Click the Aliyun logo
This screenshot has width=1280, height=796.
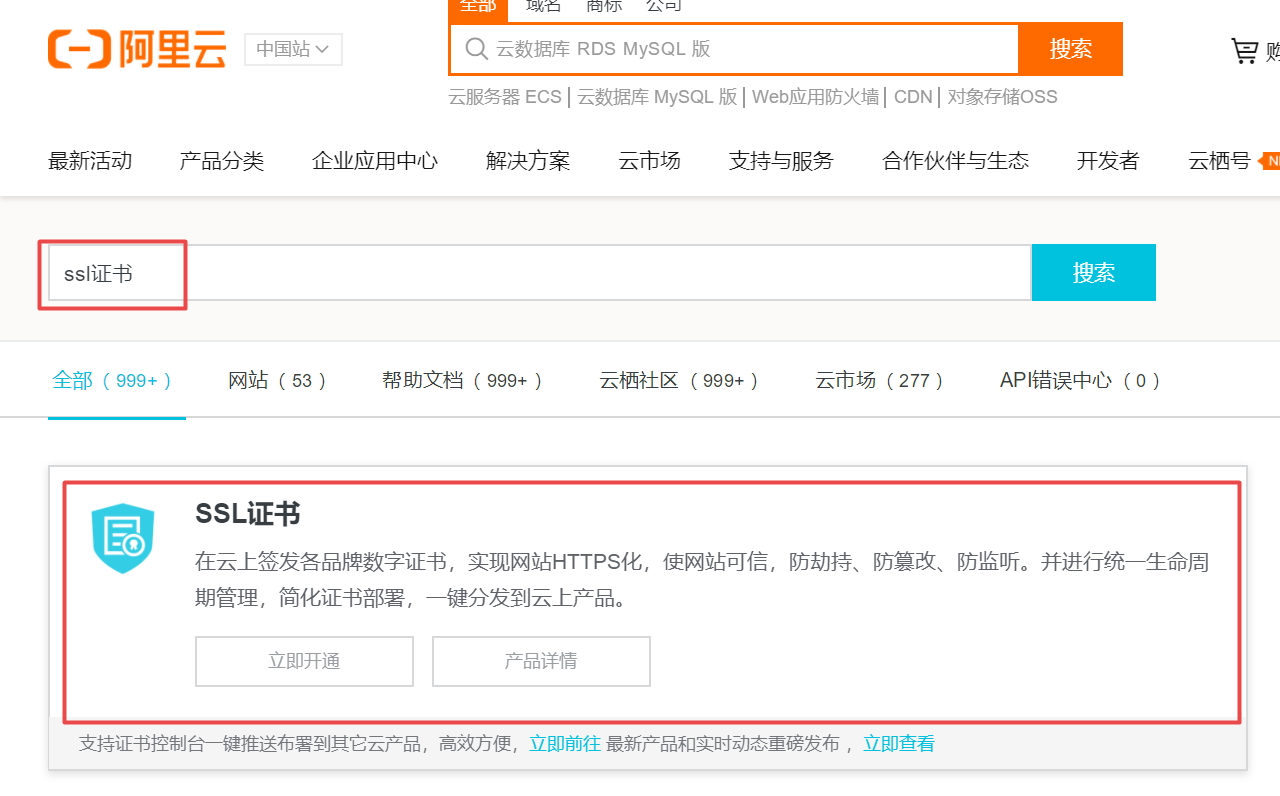click(137, 49)
